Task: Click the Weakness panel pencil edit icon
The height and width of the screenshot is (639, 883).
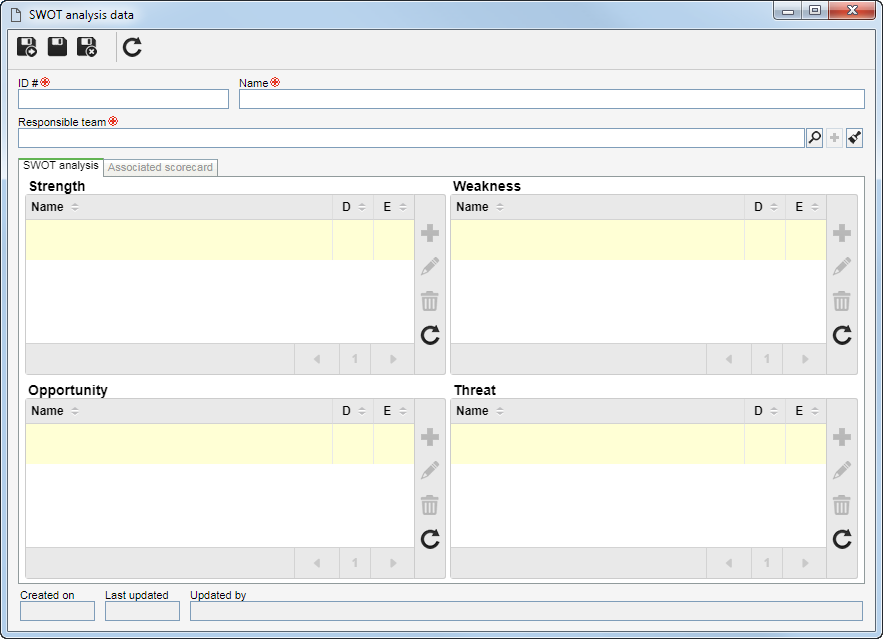Action: 842,267
